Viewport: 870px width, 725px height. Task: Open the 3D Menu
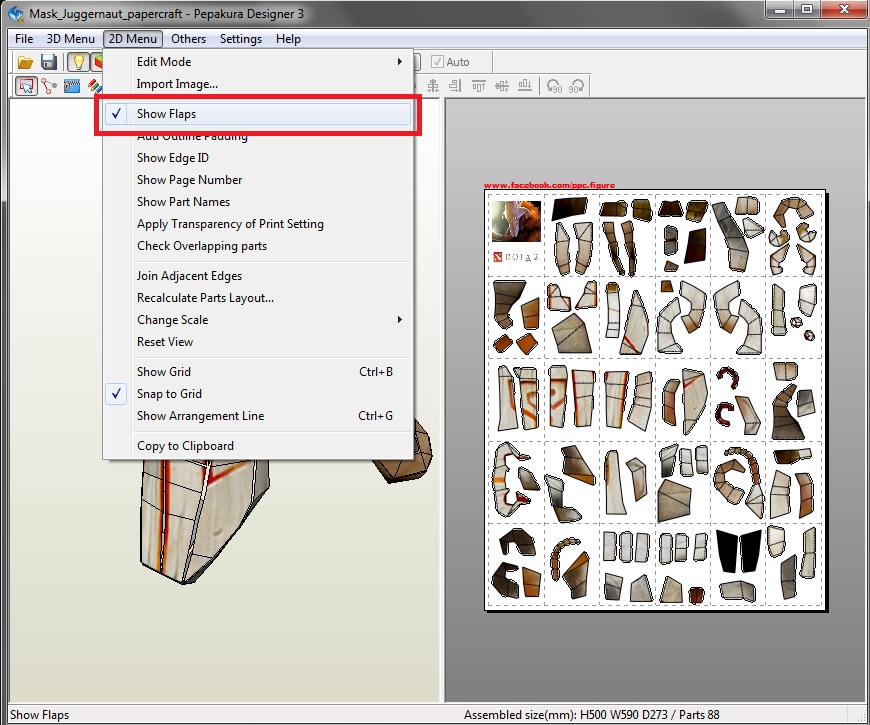[70, 39]
